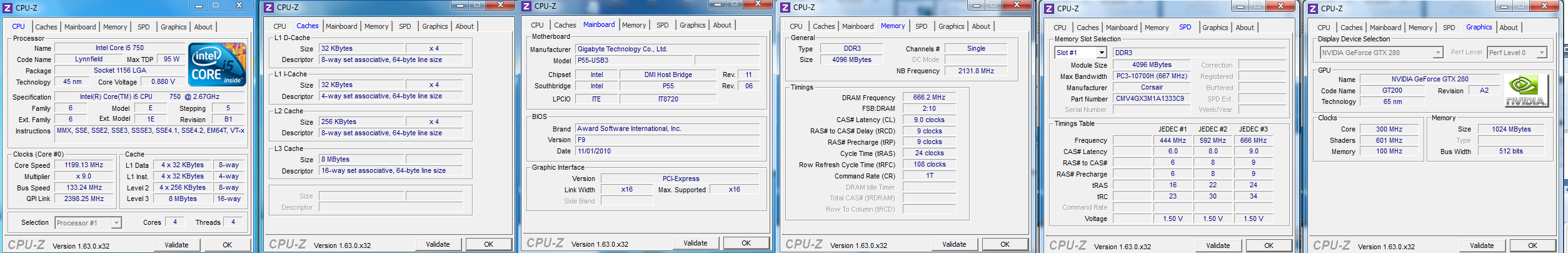Click title bar Z icon of SPD window
The height and width of the screenshot is (253, 1568).
(x=1049, y=8)
